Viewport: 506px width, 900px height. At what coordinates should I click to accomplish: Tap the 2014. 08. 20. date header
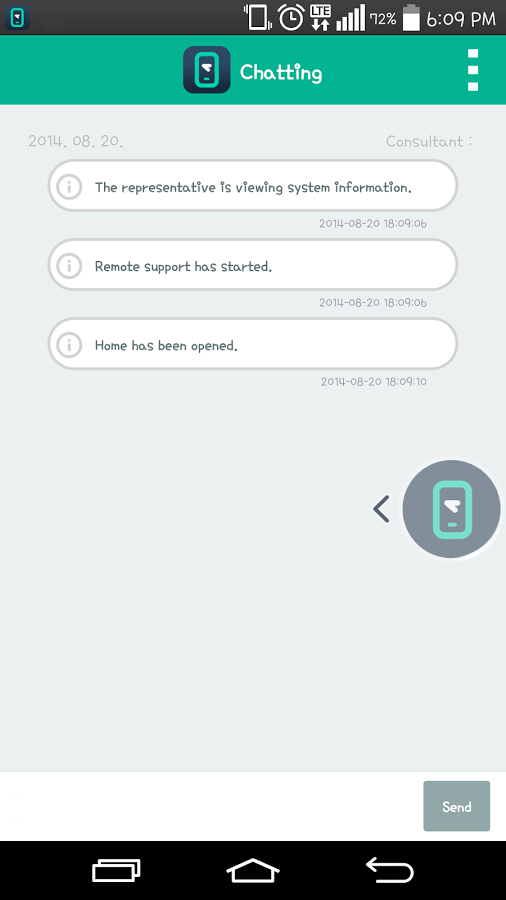point(76,141)
